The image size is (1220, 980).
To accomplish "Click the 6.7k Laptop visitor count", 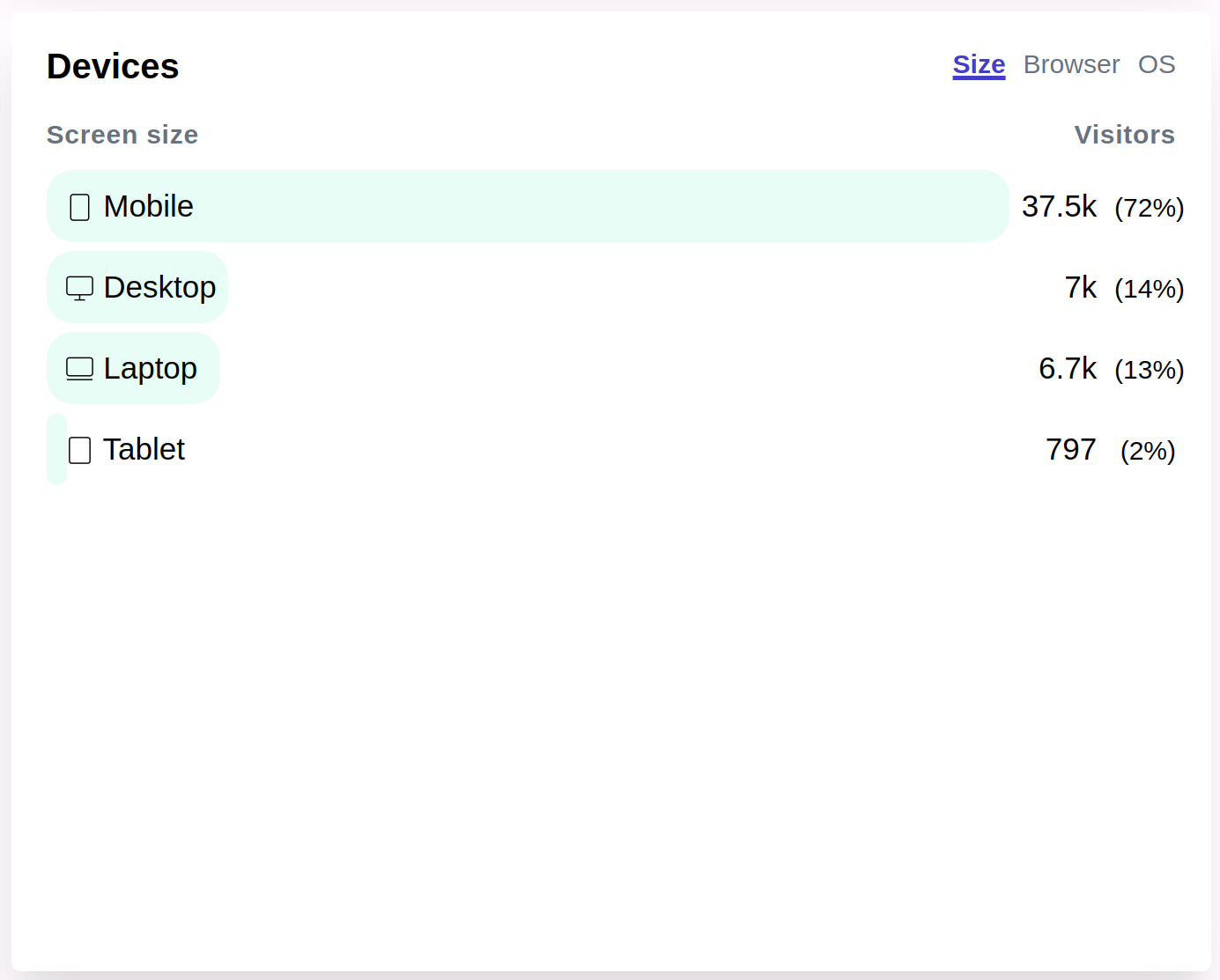I will click(x=1068, y=368).
